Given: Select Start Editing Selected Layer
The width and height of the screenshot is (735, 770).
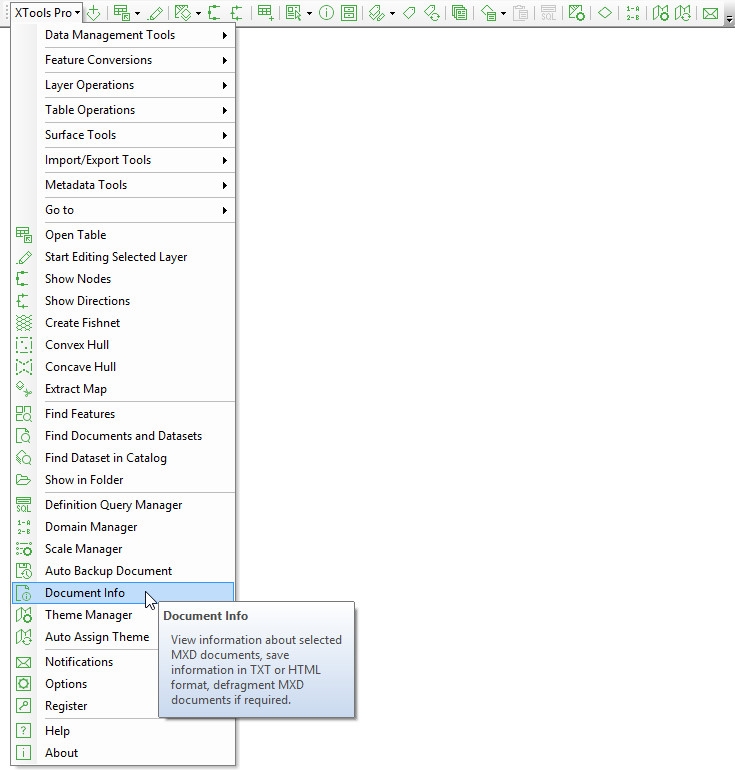Looking at the screenshot, I should coord(123,257).
